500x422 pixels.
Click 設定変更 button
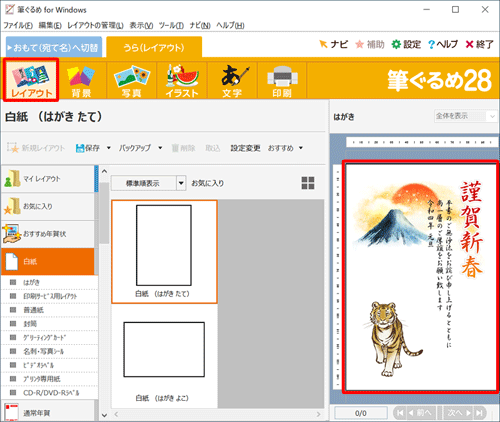pos(245,148)
